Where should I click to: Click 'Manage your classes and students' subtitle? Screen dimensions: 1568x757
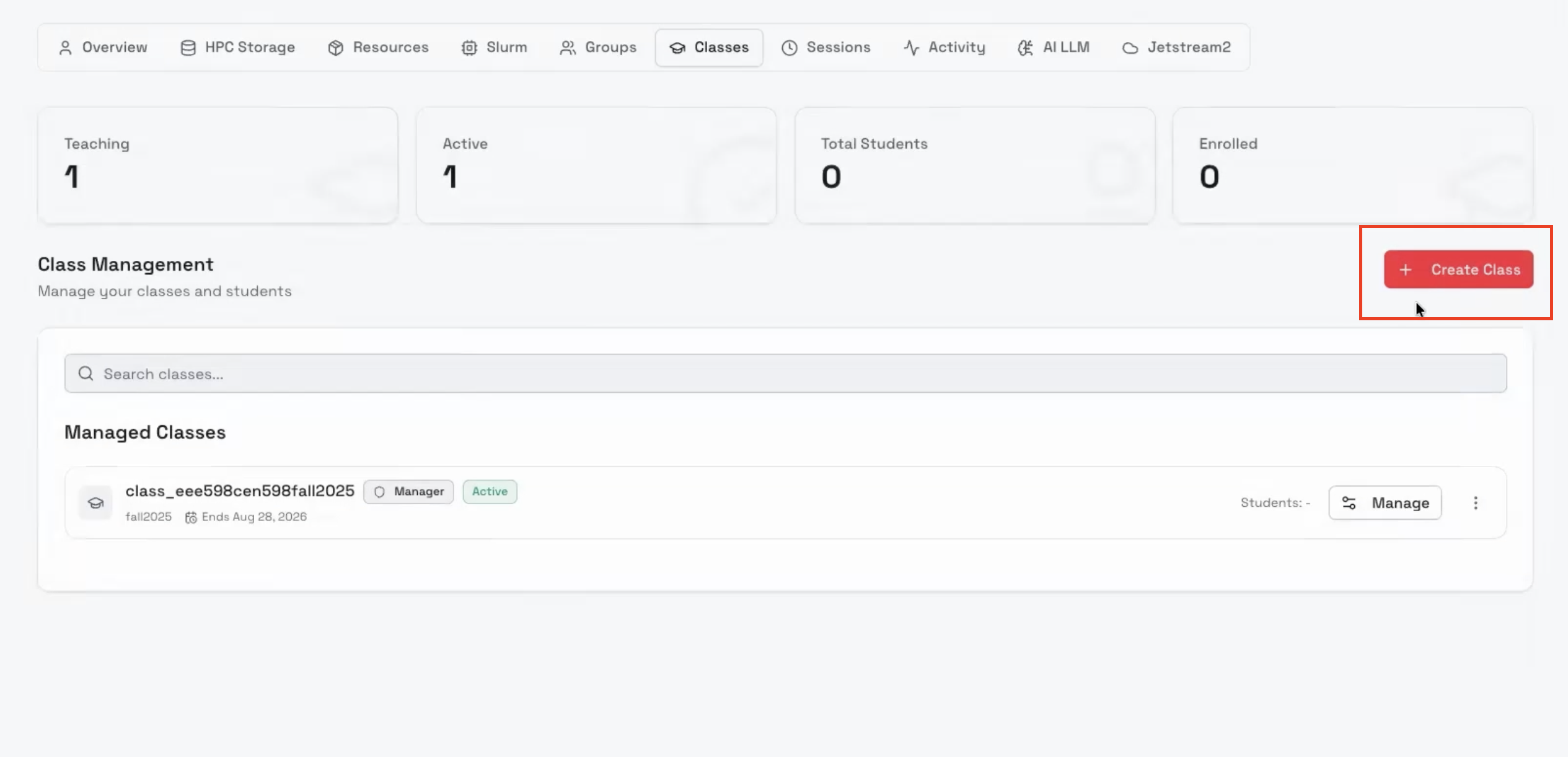click(165, 291)
